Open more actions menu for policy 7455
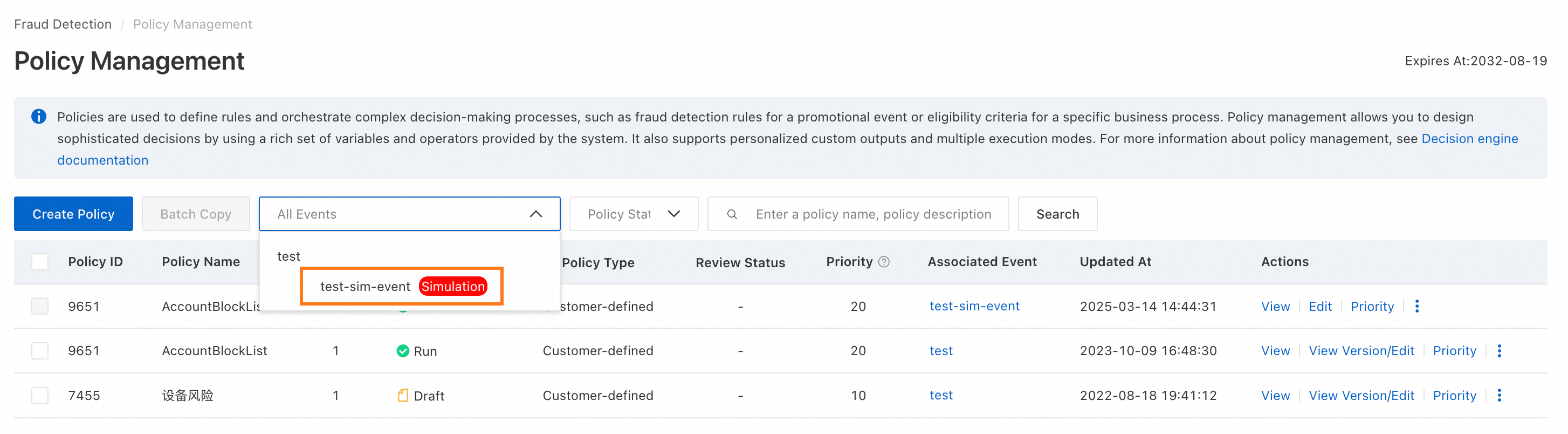The width and height of the screenshot is (1568, 434). pyautogui.click(x=1498, y=395)
